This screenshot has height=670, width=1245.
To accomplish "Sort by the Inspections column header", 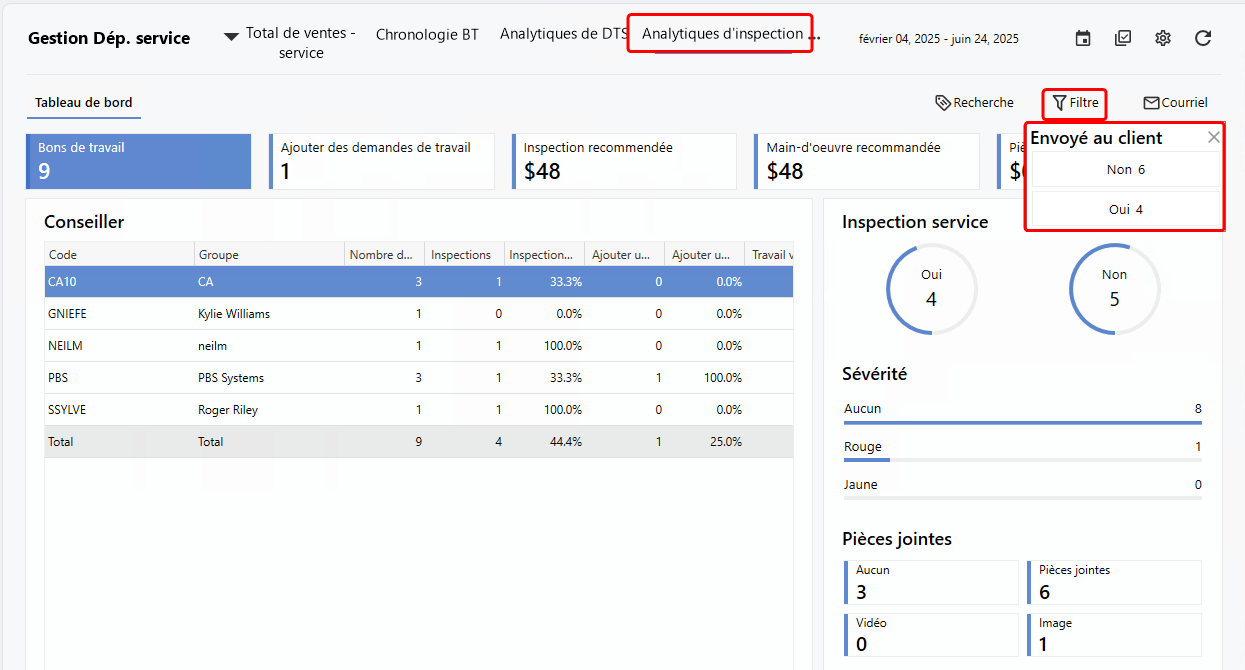I will point(461,255).
